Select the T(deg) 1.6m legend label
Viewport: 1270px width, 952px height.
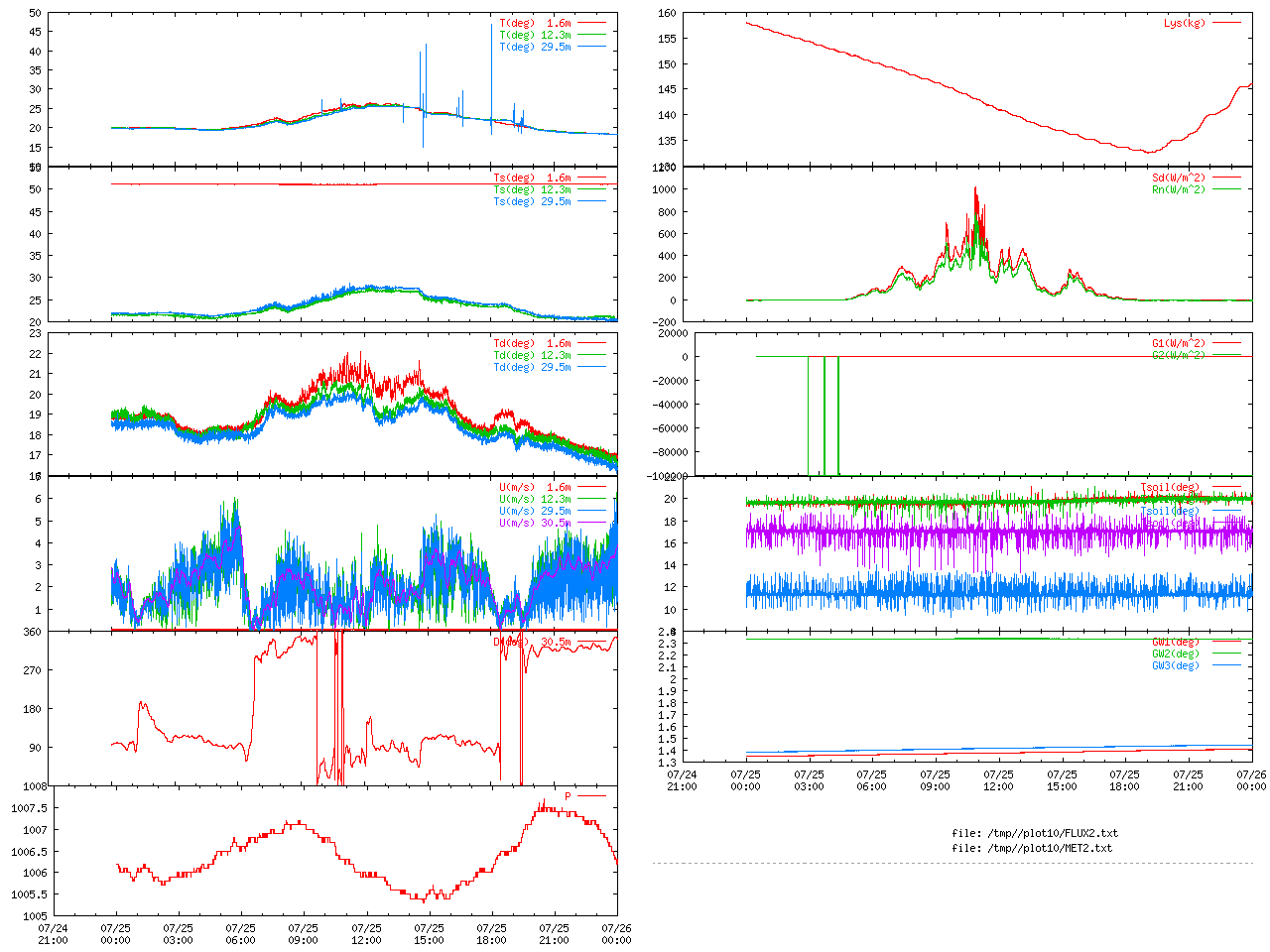click(x=535, y=23)
